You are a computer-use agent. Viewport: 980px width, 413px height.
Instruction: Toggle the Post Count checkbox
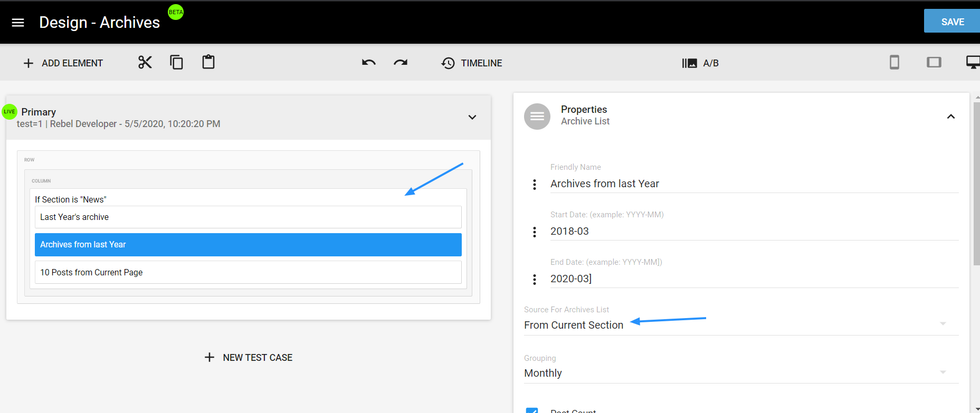[x=532, y=410]
